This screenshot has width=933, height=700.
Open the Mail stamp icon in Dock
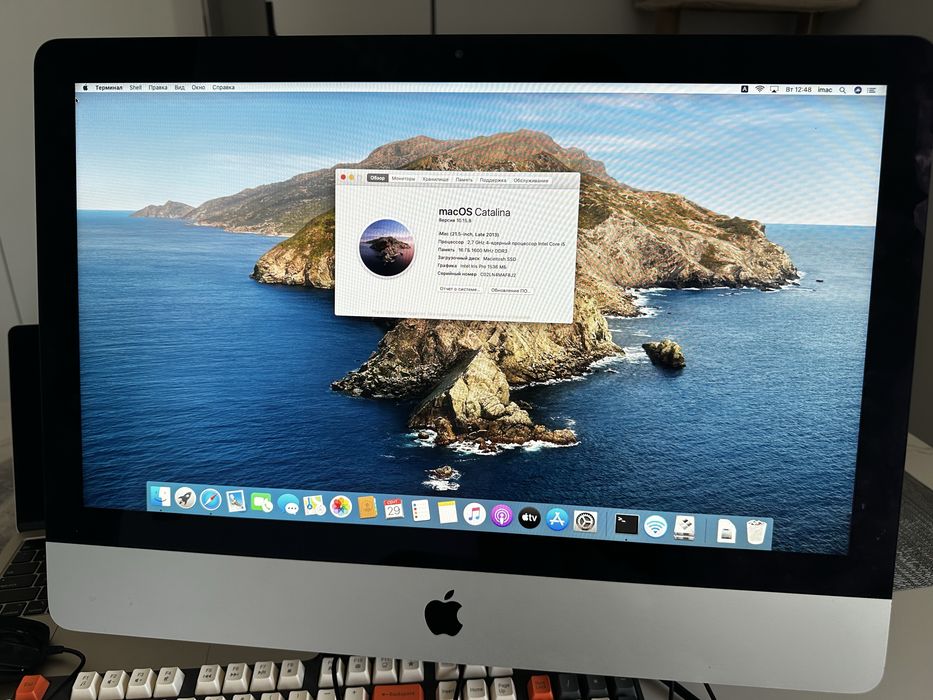tap(236, 501)
